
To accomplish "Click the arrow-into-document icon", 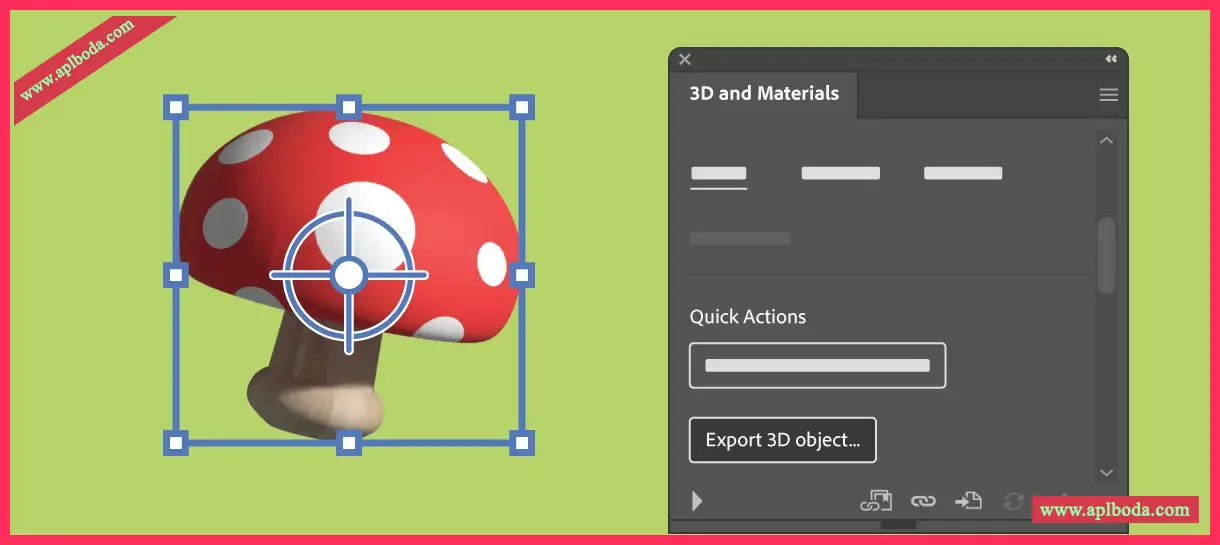I will click(x=967, y=501).
